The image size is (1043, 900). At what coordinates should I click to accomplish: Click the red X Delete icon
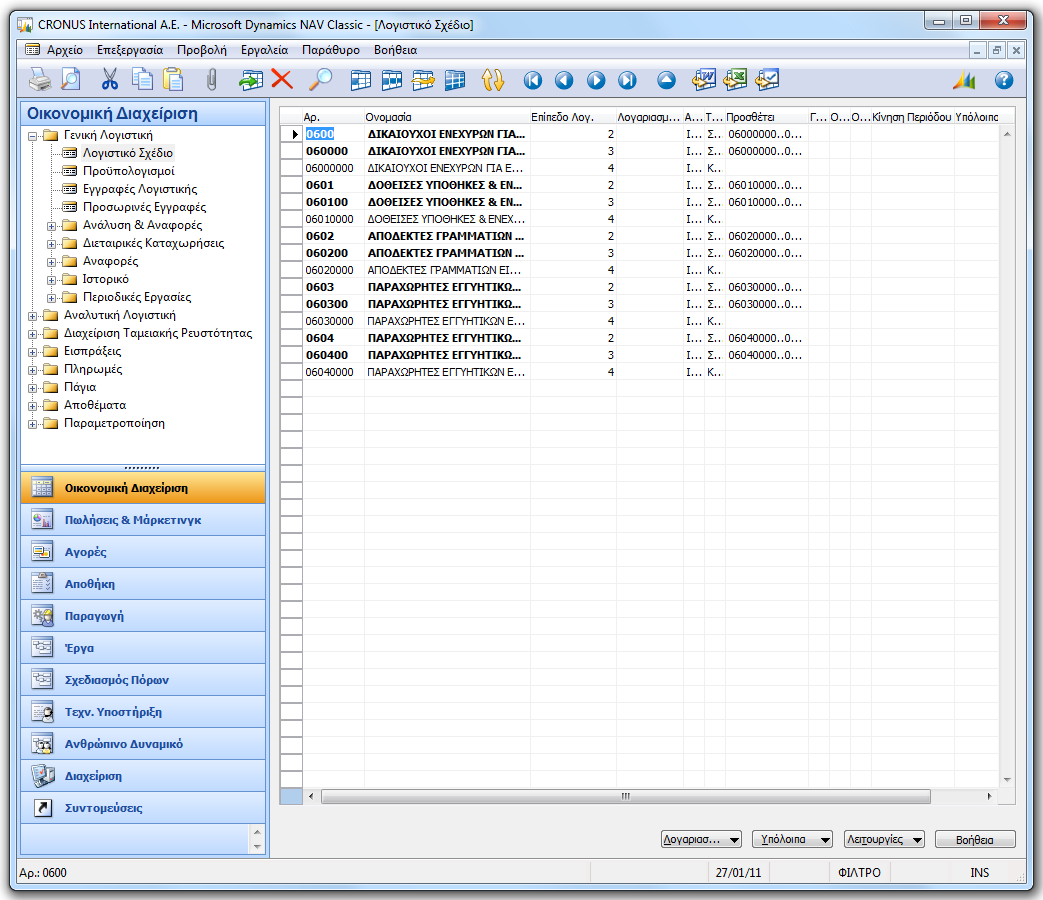coord(282,80)
